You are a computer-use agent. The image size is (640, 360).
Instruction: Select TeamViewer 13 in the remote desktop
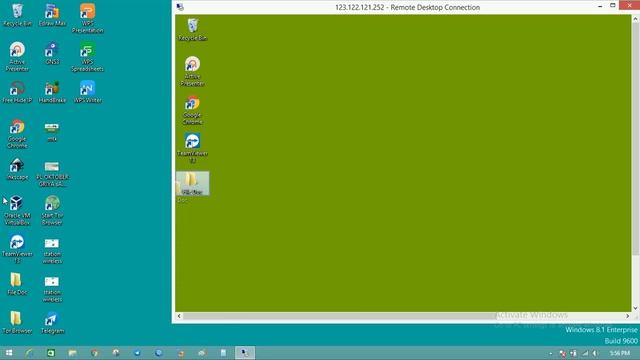[x=193, y=148]
